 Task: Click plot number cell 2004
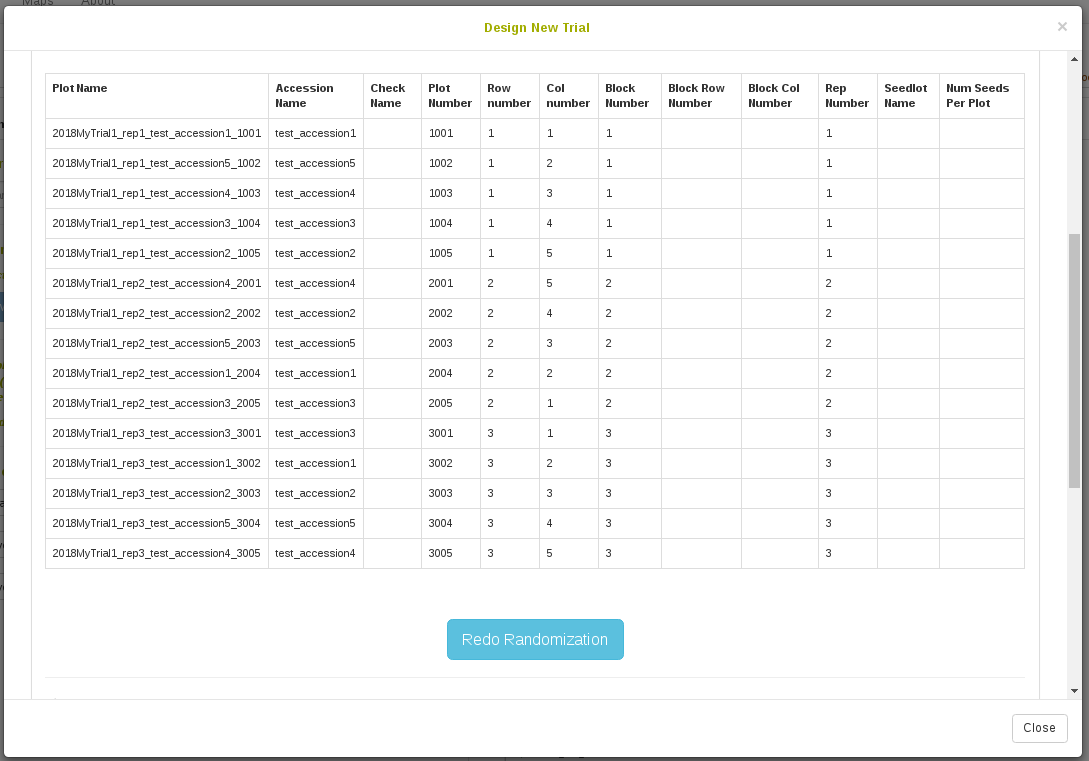pyautogui.click(x=451, y=373)
